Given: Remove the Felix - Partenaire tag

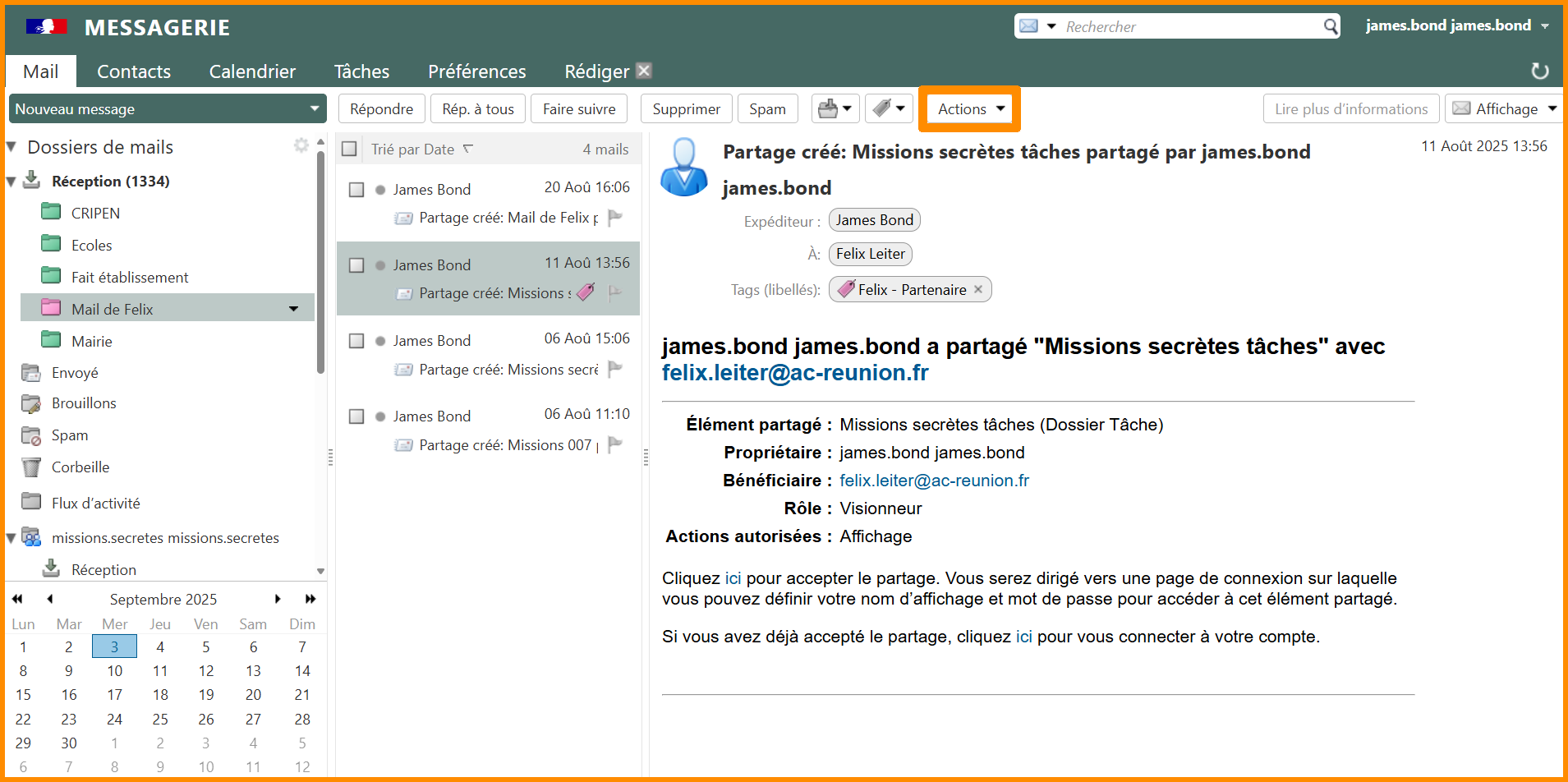Looking at the screenshot, I should pyautogui.click(x=978, y=289).
